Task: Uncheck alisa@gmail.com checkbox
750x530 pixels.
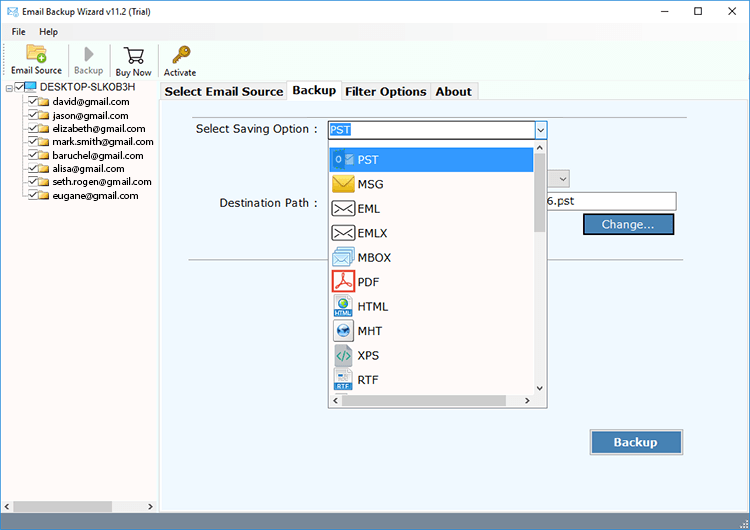Action: click(33, 168)
